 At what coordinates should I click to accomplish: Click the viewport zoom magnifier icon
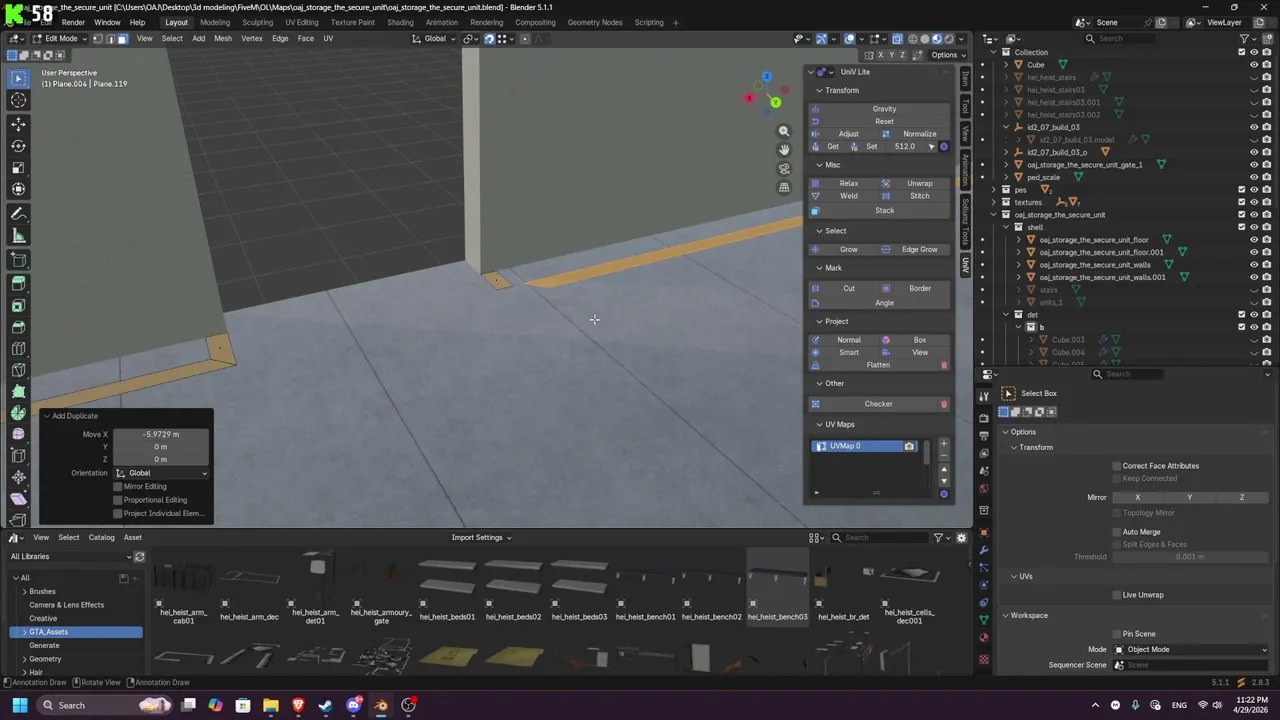(x=784, y=131)
